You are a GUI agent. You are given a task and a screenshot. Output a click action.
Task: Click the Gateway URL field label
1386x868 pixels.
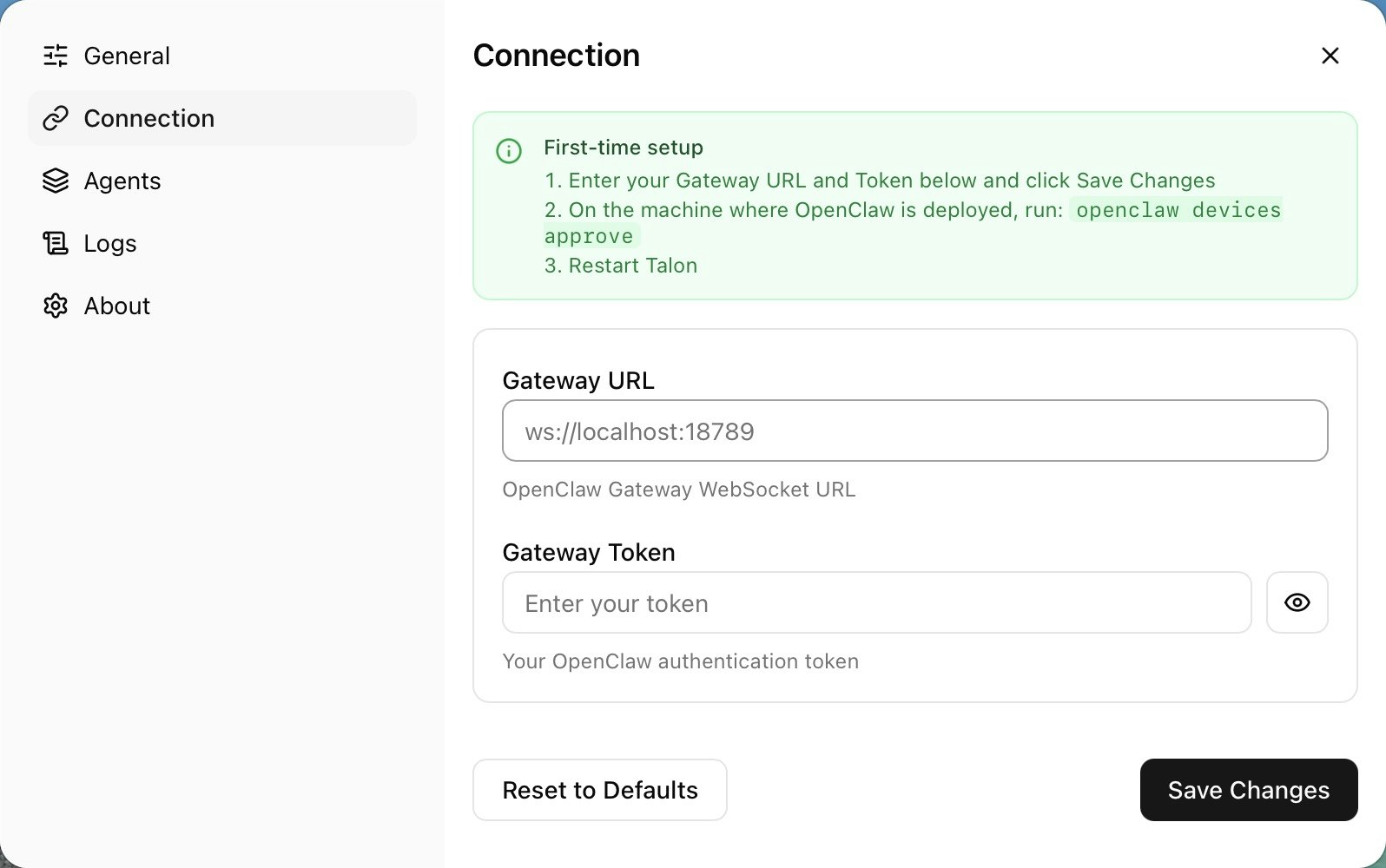point(578,380)
